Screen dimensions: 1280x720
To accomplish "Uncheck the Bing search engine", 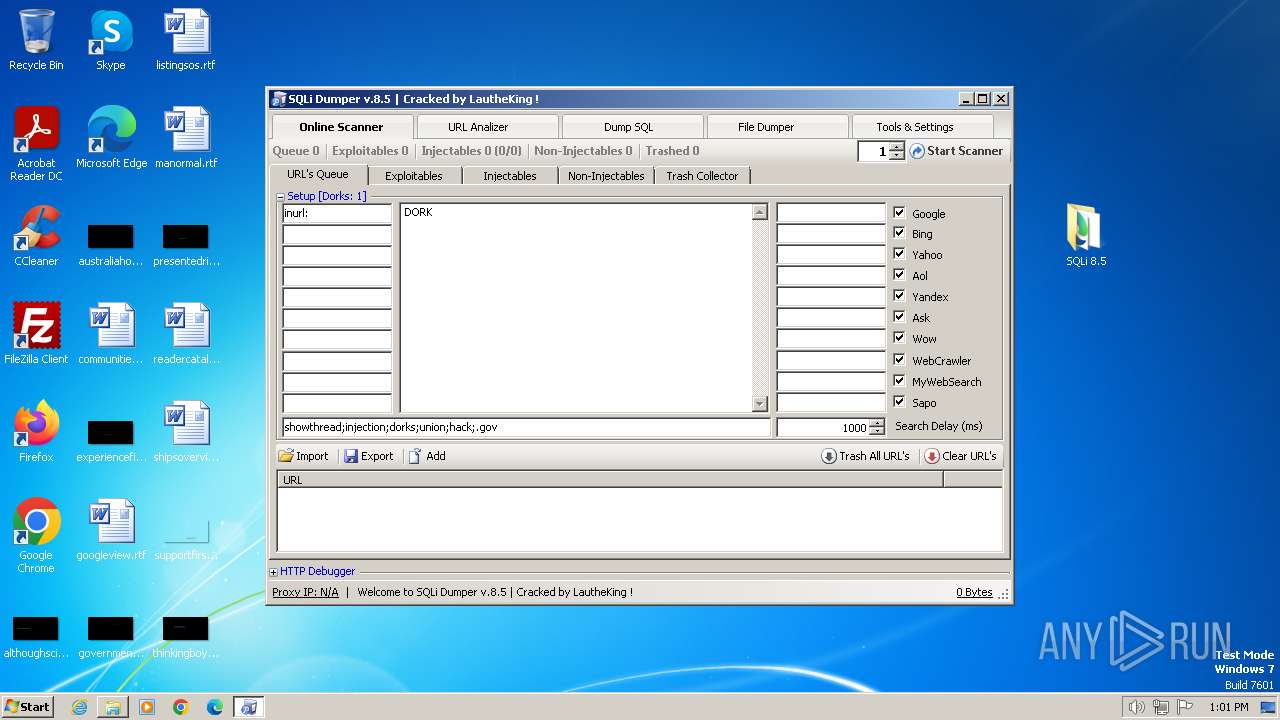I will point(899,233).
